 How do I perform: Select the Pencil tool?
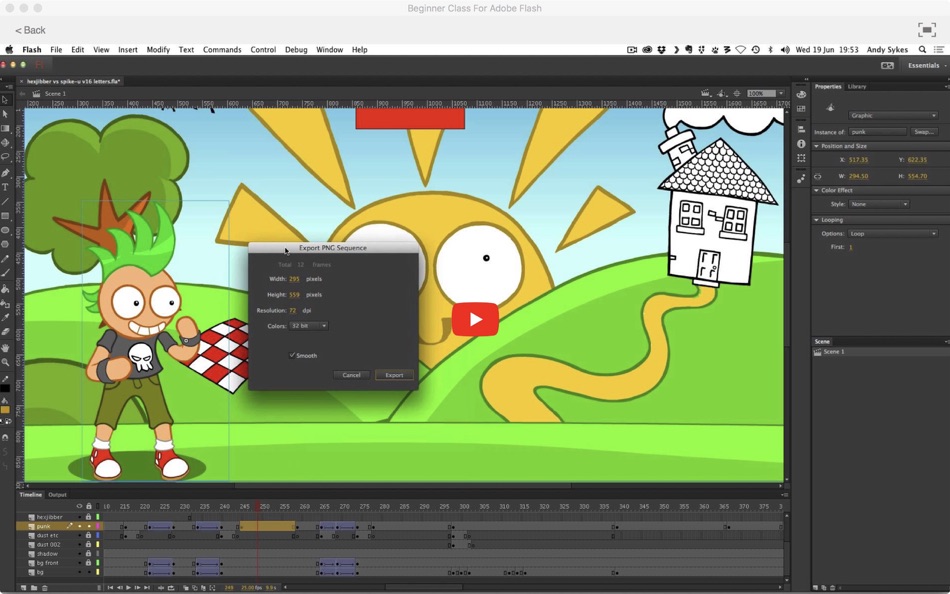(5, 259)
